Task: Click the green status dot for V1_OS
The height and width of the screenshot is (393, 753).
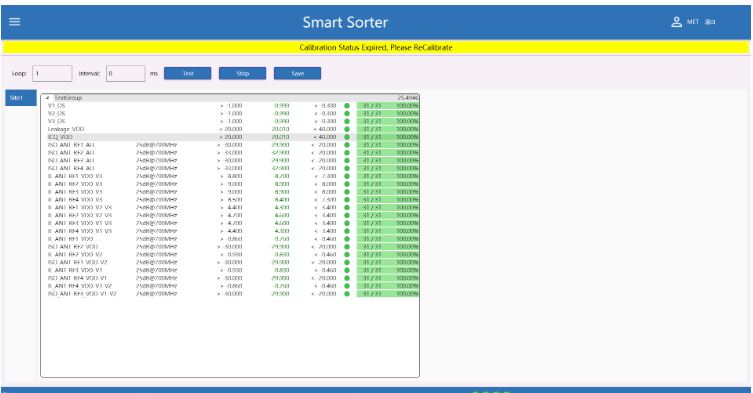Action: 347,106
